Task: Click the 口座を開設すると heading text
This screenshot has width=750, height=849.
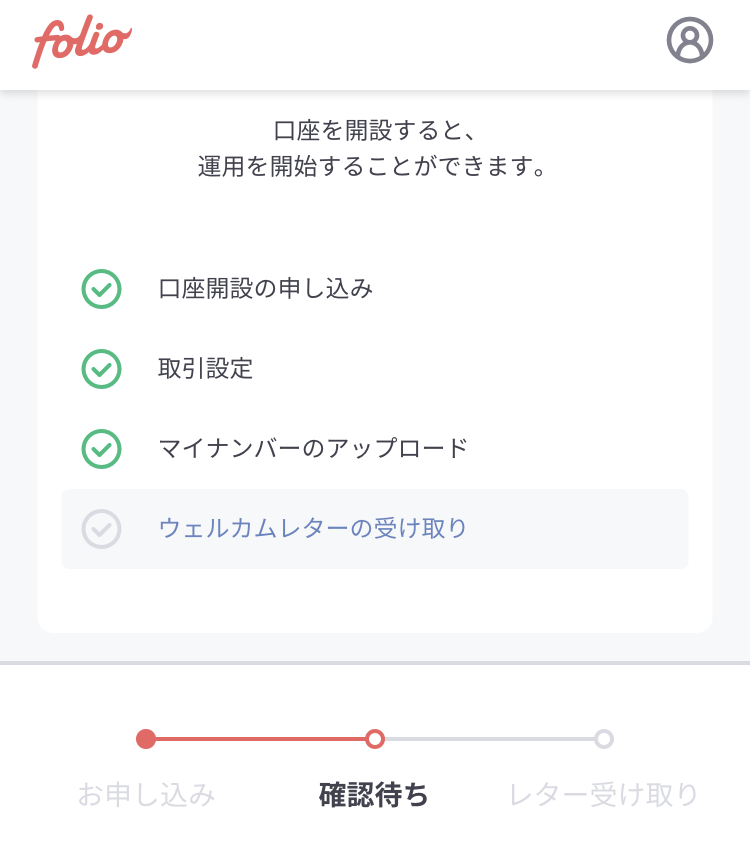Action: [375, 131]
